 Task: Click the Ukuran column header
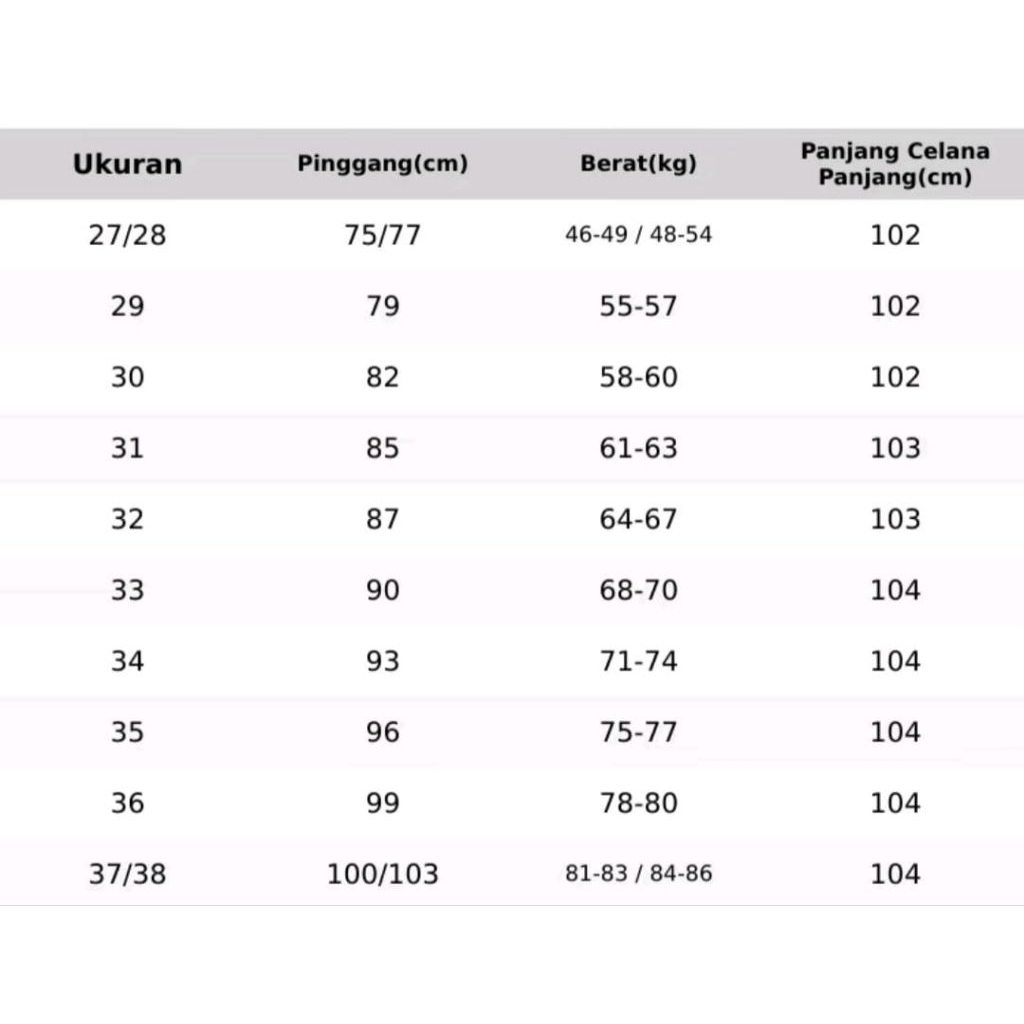coord(127,164)
